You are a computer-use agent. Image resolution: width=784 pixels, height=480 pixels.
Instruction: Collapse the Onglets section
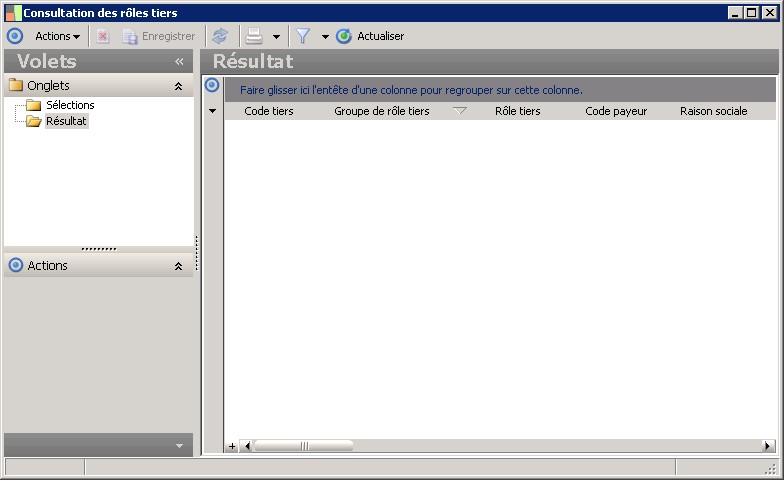[x=178, y=86]
